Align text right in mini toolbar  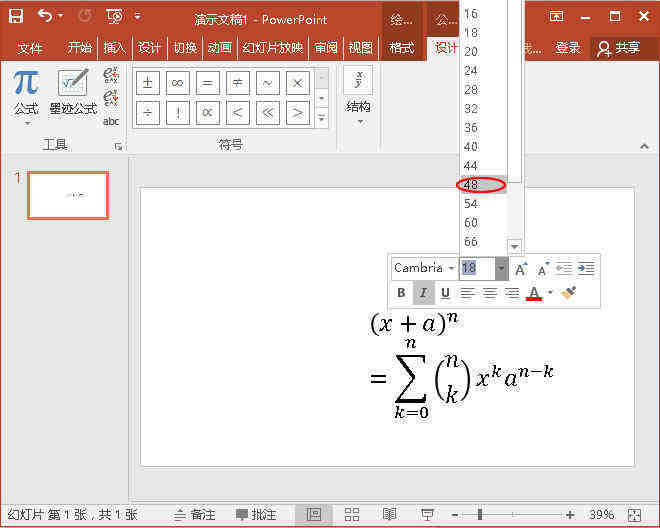(x=512, y=293)
